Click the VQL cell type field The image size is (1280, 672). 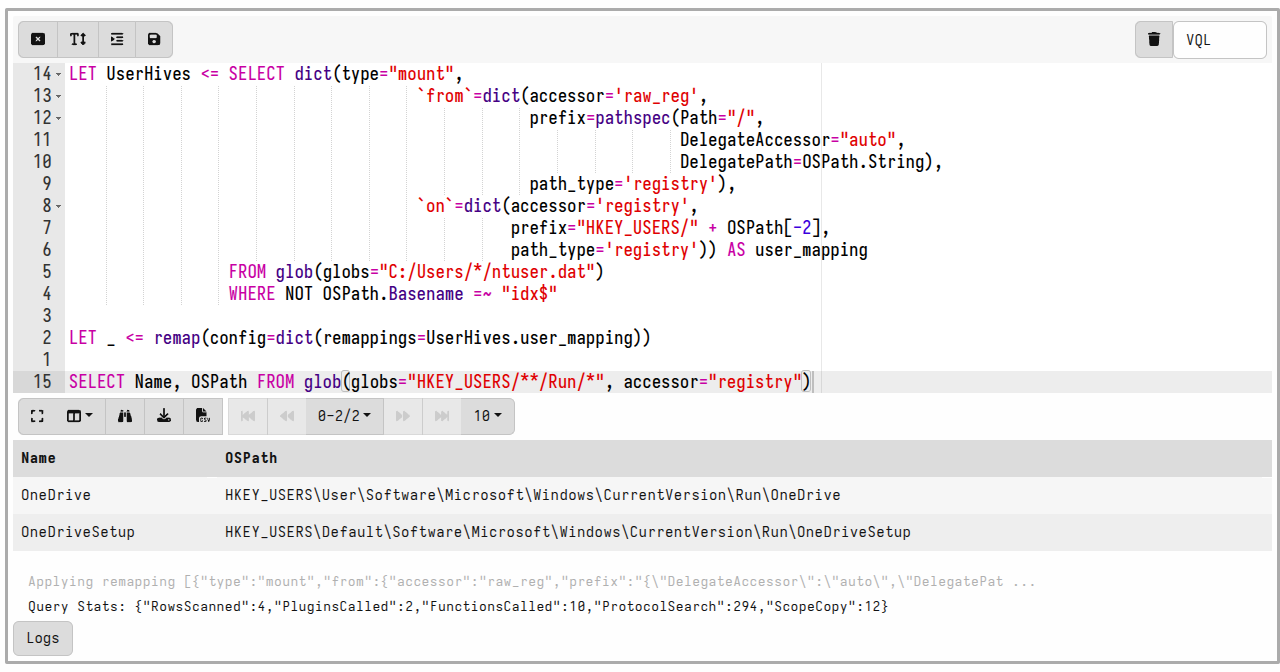[1219, 40]
